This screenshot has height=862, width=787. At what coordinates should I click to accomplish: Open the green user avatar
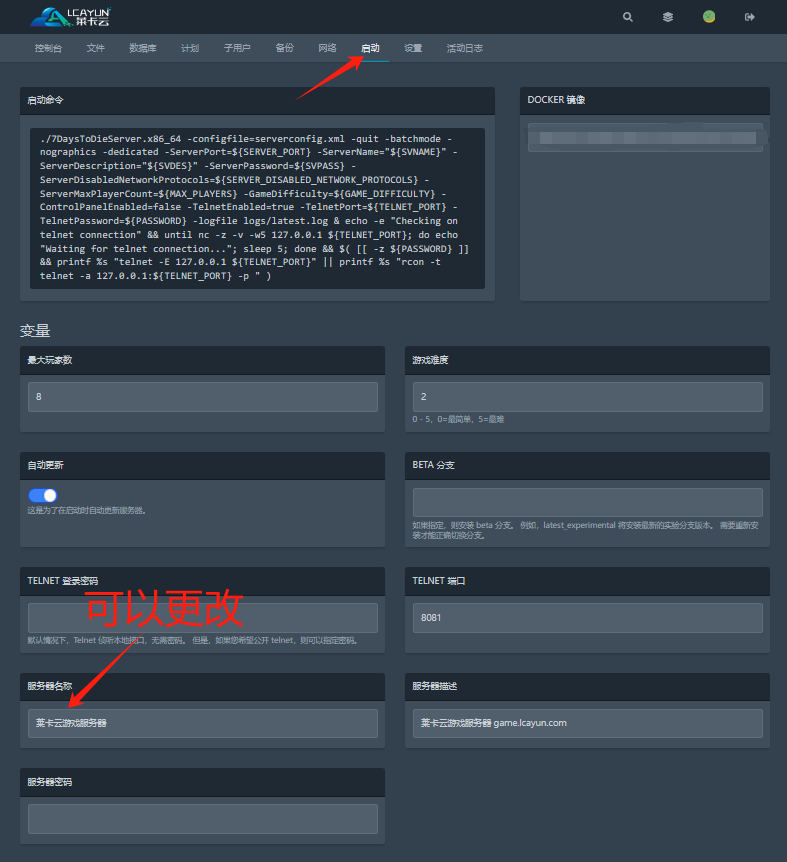click(x=709, y=16)
